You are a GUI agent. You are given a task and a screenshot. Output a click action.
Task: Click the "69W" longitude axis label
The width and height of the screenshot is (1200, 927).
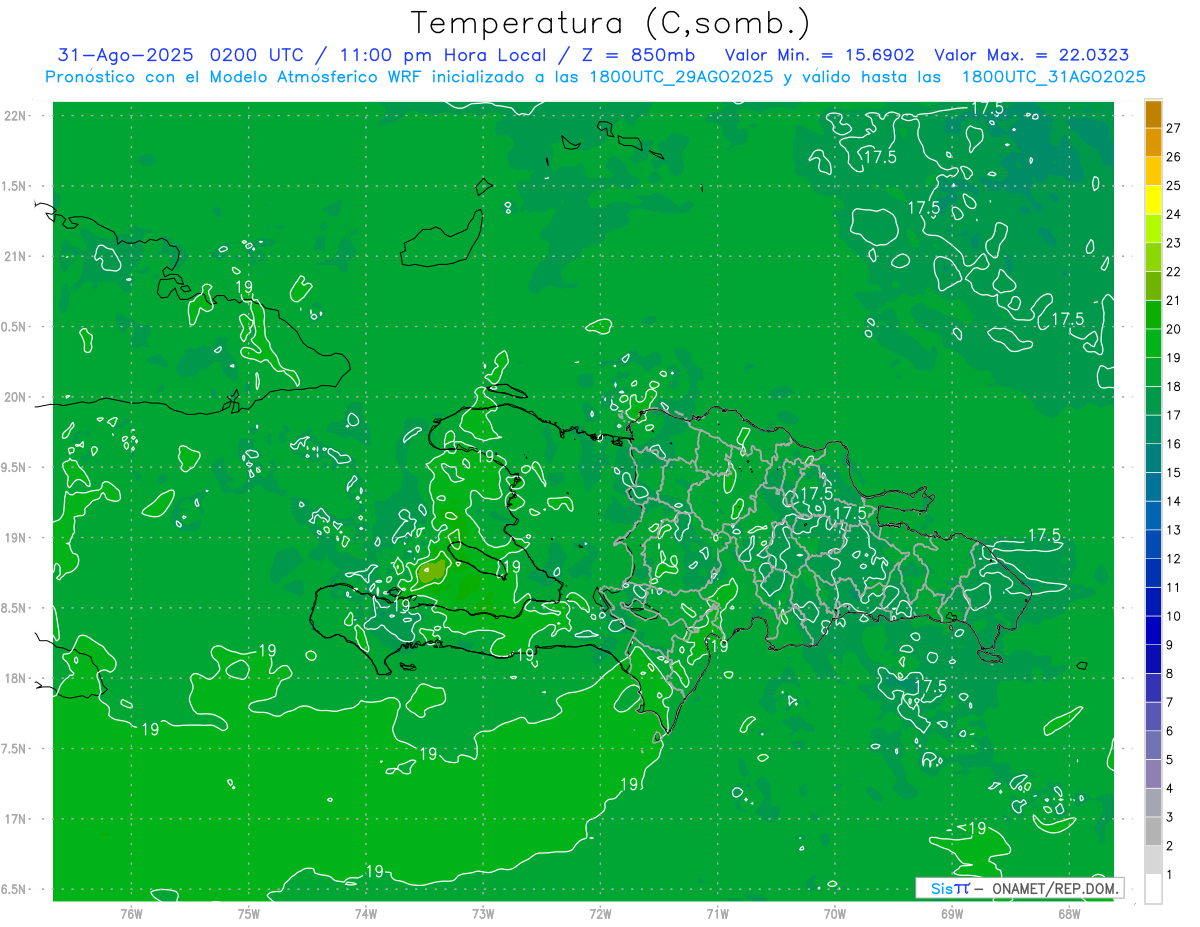point(951,914)
